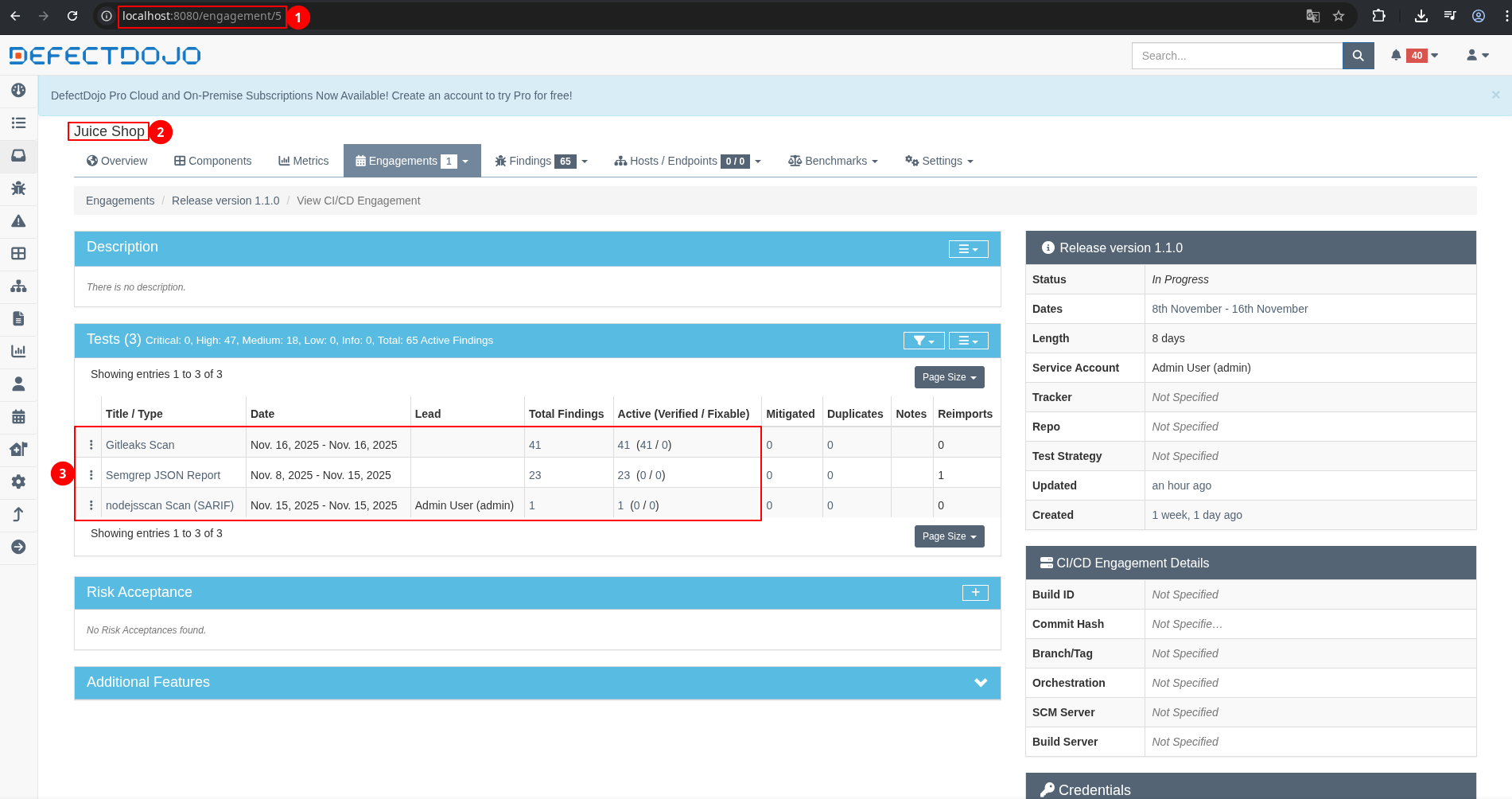The width and height of the screenshot is (1512, 799).
Task: Open the Semgrep JSON Report test link
Action: pyautogui.click(x=163, y=475)
